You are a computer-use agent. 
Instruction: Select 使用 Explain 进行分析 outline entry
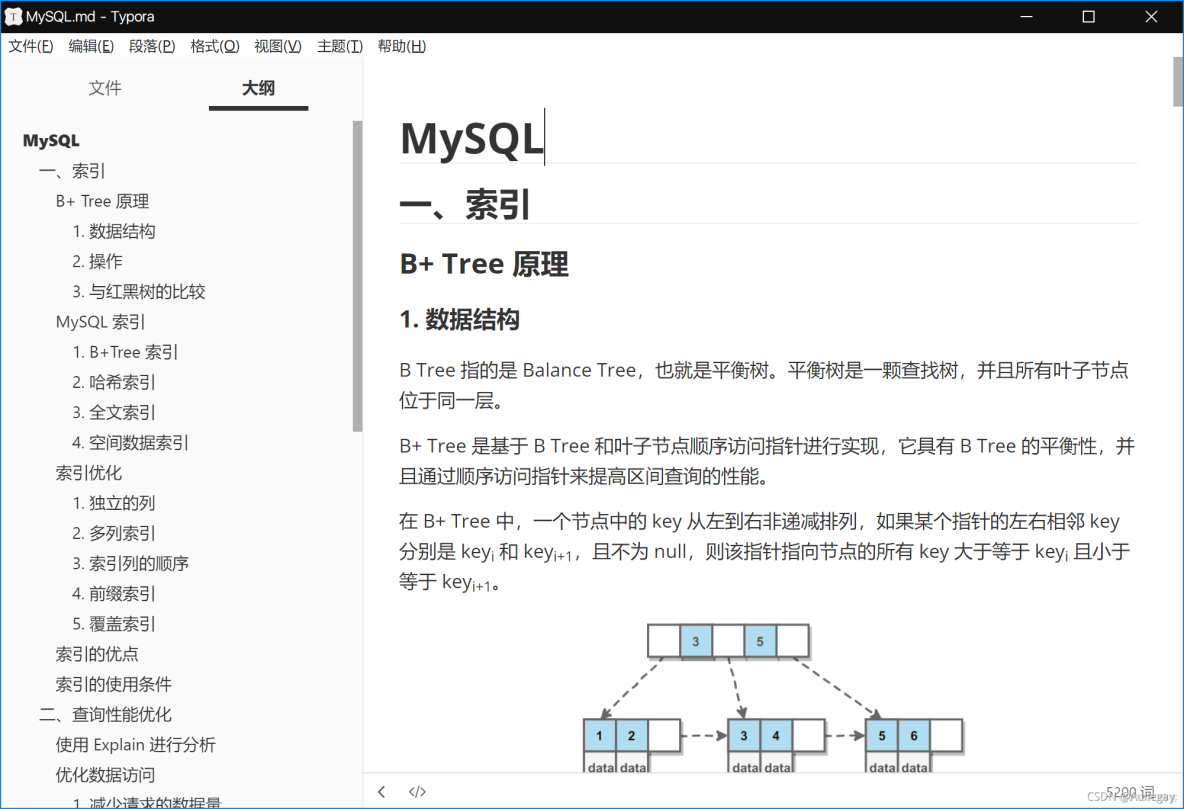coord(135,744)
